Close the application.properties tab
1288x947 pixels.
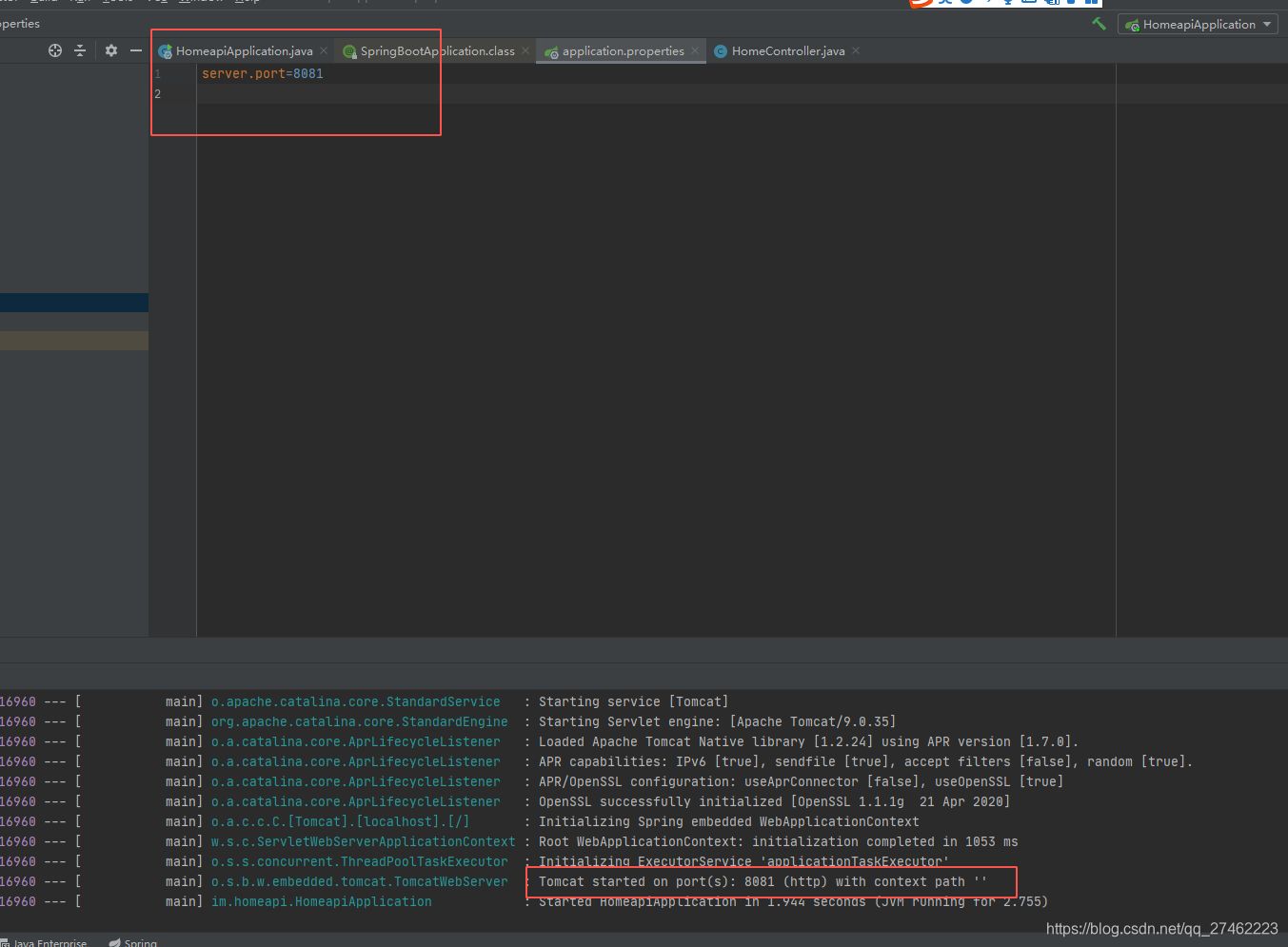click(695, 50)
